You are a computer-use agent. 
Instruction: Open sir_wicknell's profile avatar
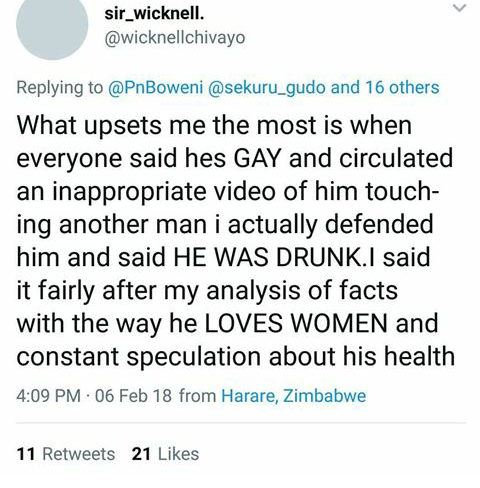point(52,25)
